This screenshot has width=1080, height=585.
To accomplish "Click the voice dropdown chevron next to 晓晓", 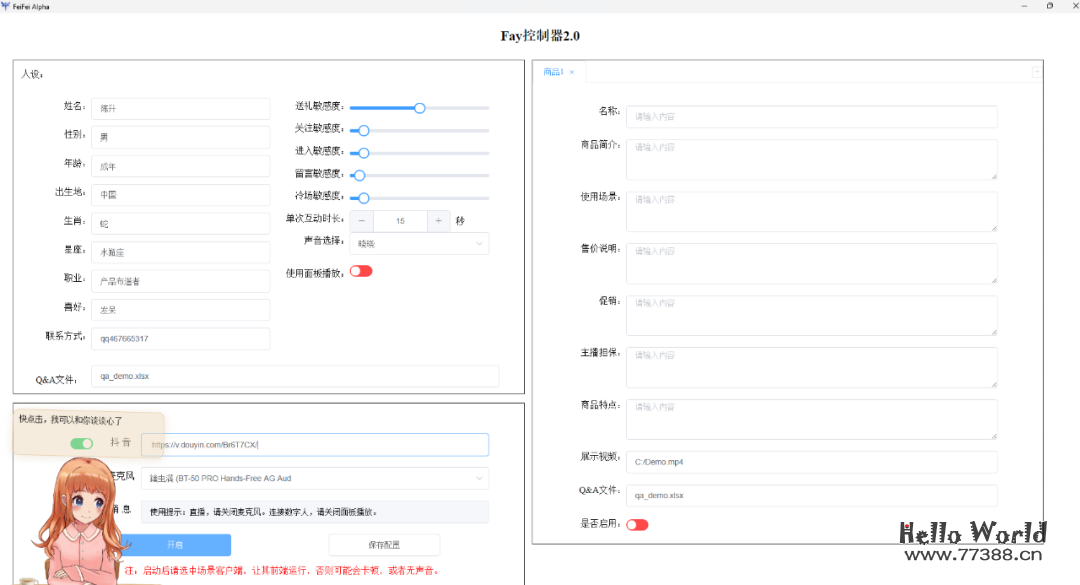I will [477, 243].
